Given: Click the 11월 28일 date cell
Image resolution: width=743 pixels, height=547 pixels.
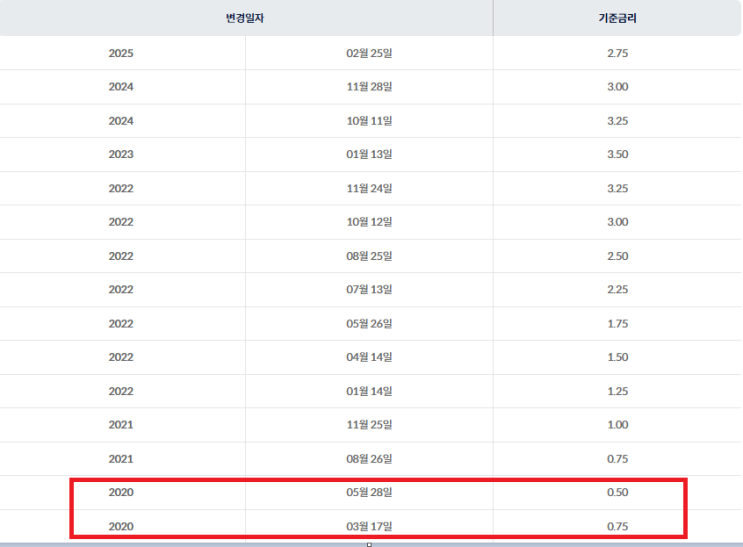Looking at the screenshot, I should [369, 87].
